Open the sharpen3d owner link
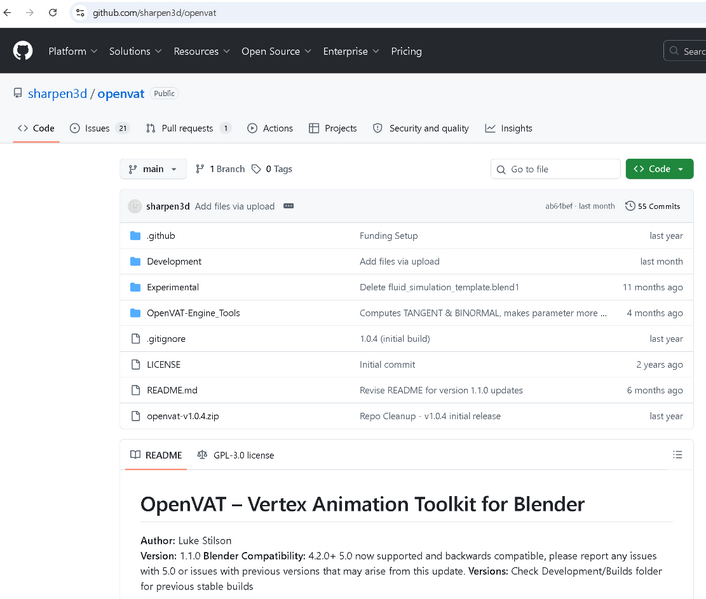Viewport: 706px width, 599px height. (x=57, y=94)
